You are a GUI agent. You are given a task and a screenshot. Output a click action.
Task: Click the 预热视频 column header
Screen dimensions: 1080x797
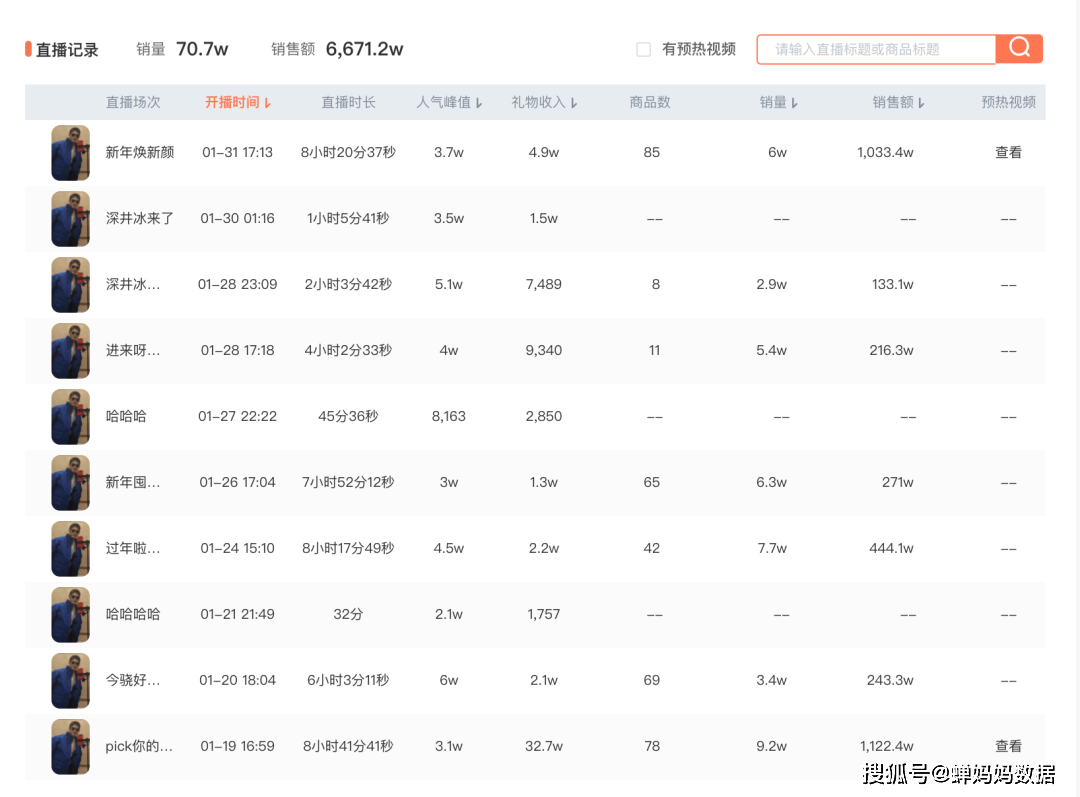tap(1008, 102)
